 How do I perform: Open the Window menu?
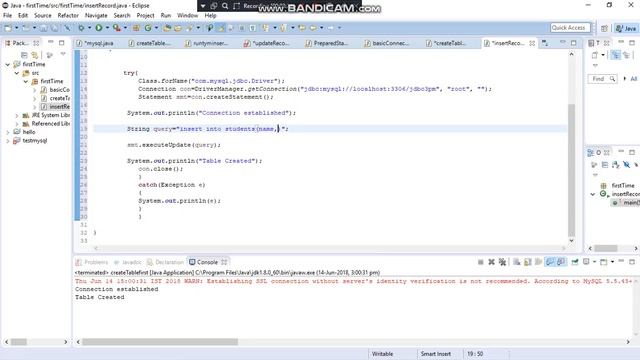[187, 16]
